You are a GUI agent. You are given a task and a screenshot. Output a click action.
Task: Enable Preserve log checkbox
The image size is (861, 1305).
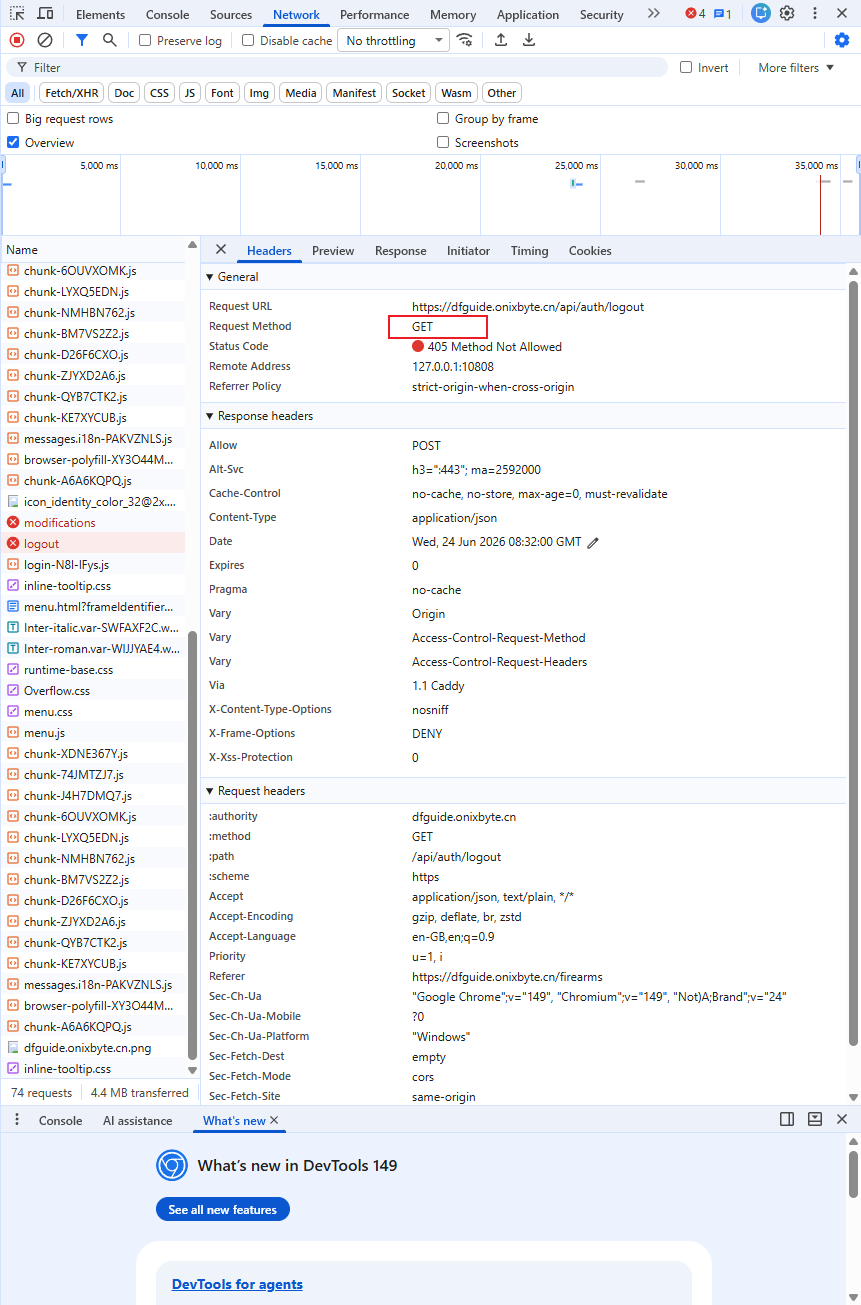145,40
